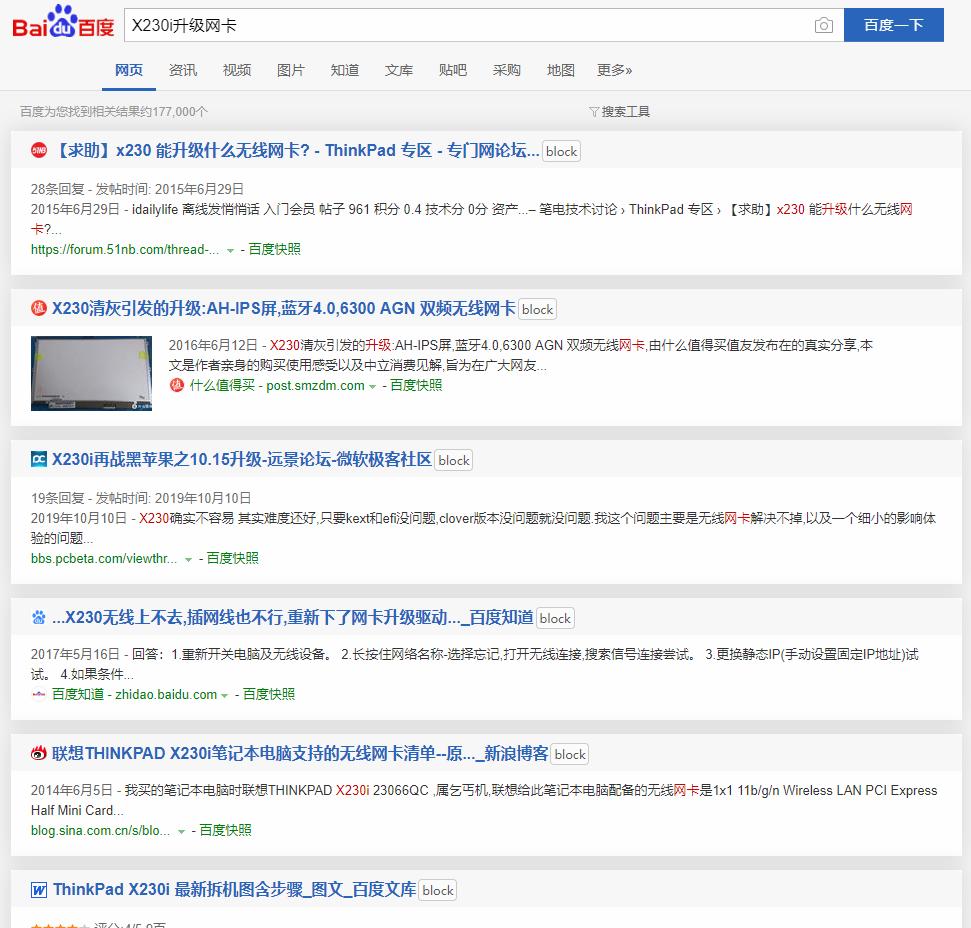The image size is (971, 928).
Task: Switch to the 视频 tab
Action: pos(237,70)
